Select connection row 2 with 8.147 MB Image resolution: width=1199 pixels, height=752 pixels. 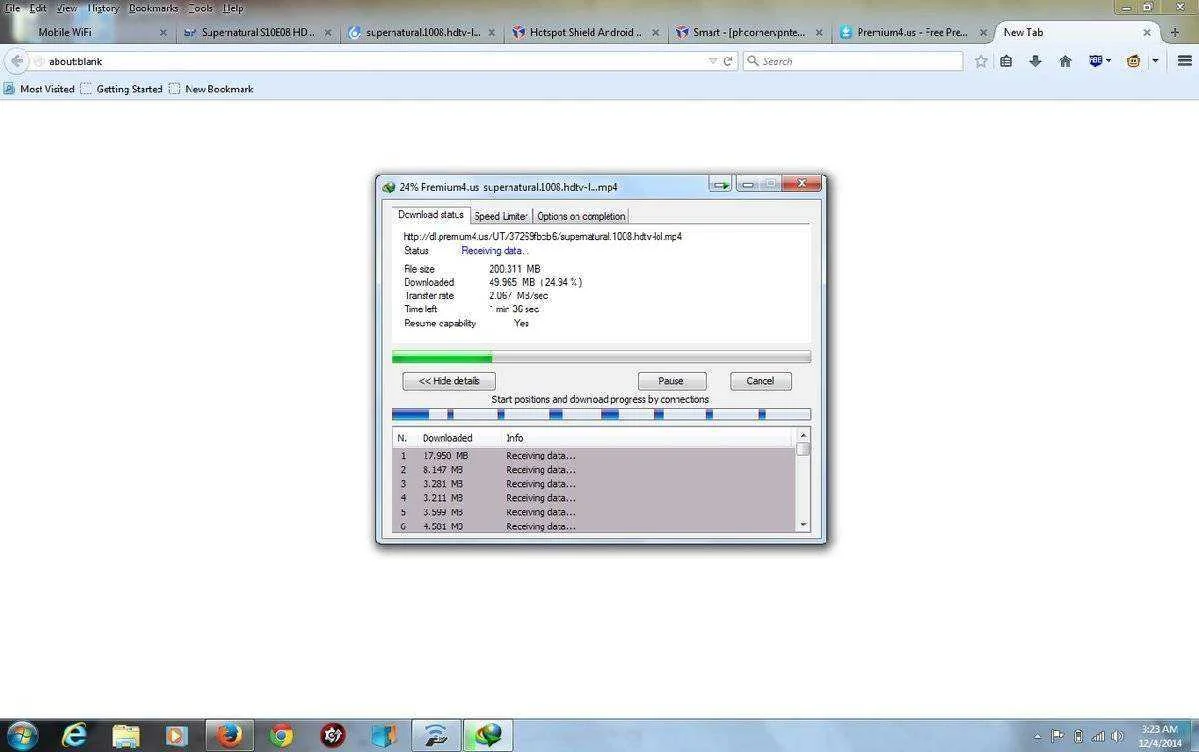[594, 470]
